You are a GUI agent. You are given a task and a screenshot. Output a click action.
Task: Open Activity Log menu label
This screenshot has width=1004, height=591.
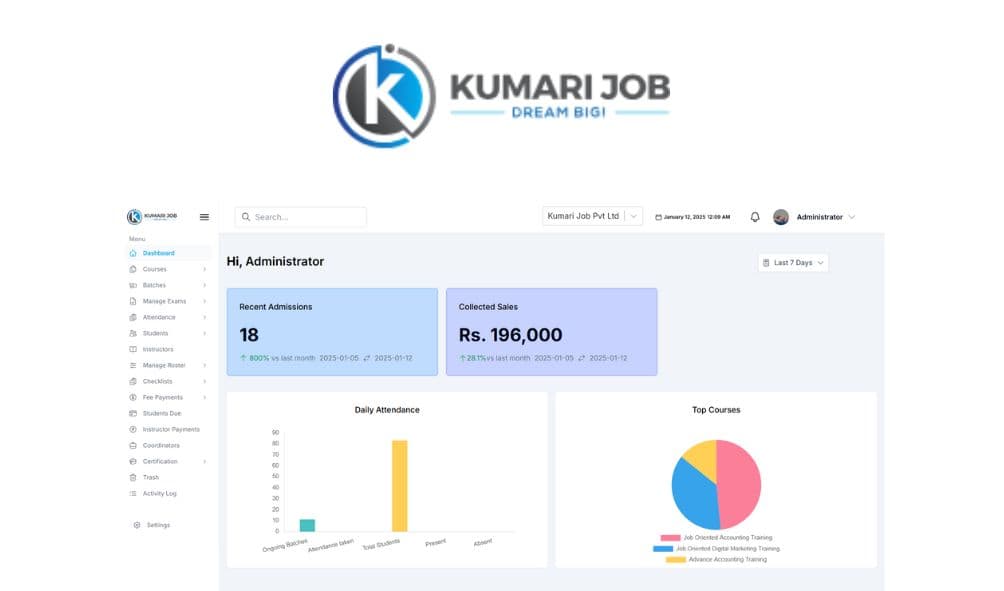pyautogui.click(x=159, y=494)
